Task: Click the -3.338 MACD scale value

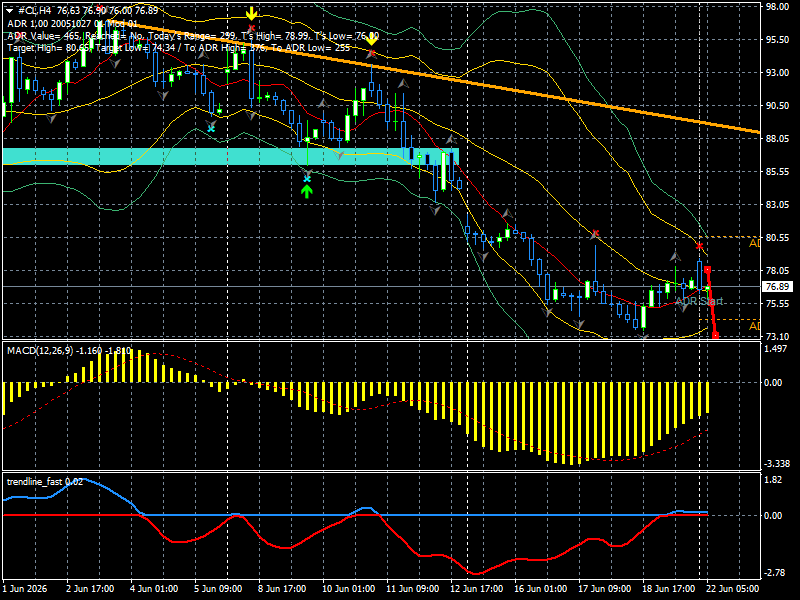Action: point(776,464)
